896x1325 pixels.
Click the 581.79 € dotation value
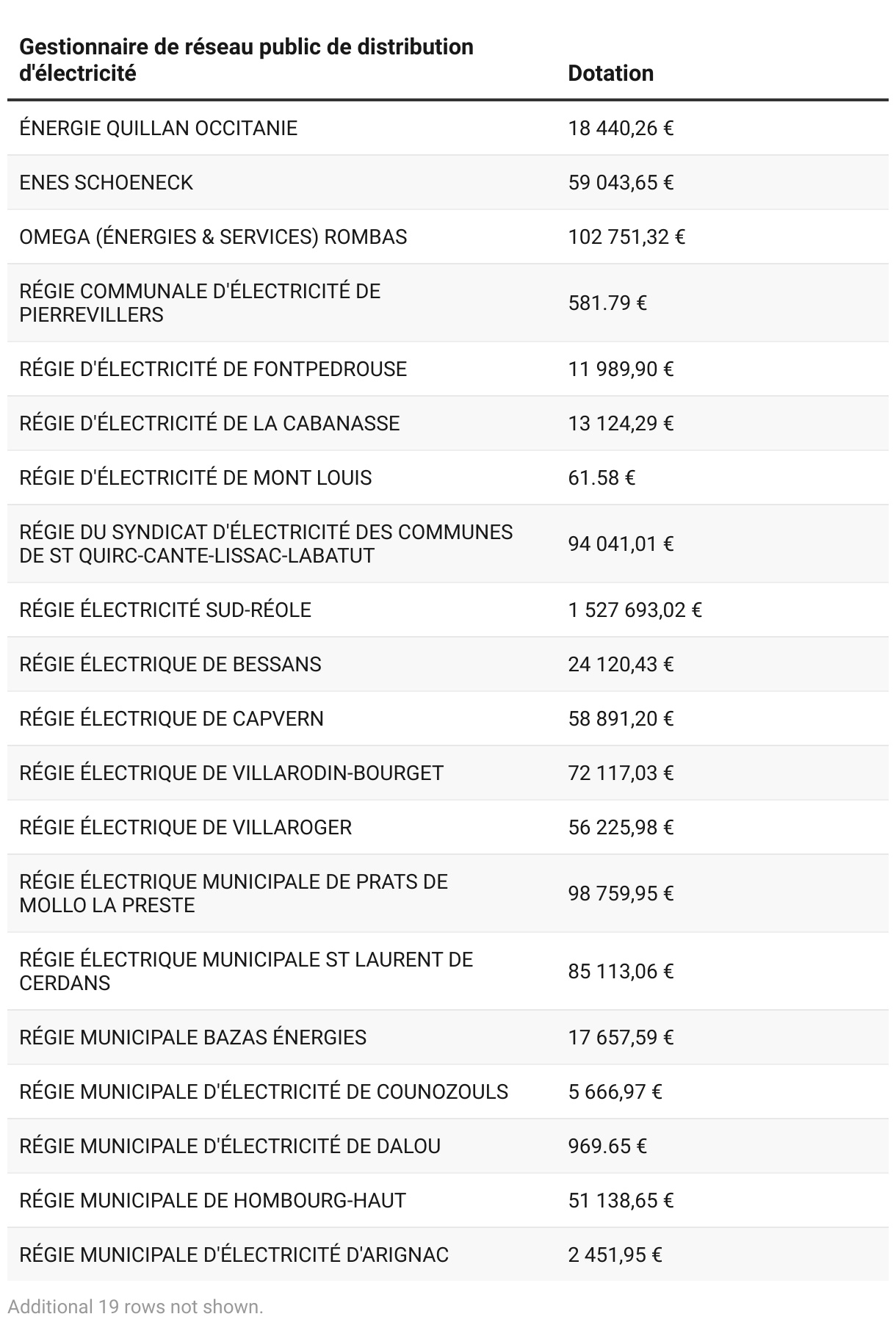pyautogui.click(x=607, y=303)
